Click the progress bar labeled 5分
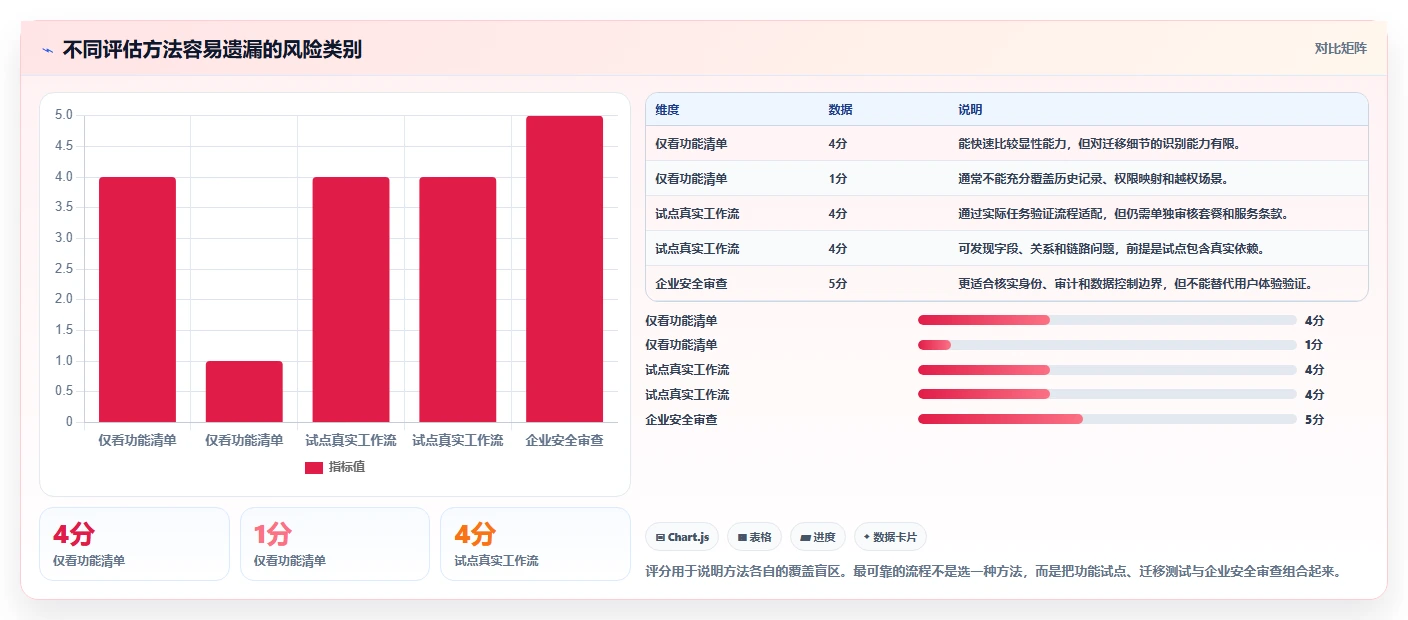This screenshot has height=620, width=1408. pos(1107,420)
